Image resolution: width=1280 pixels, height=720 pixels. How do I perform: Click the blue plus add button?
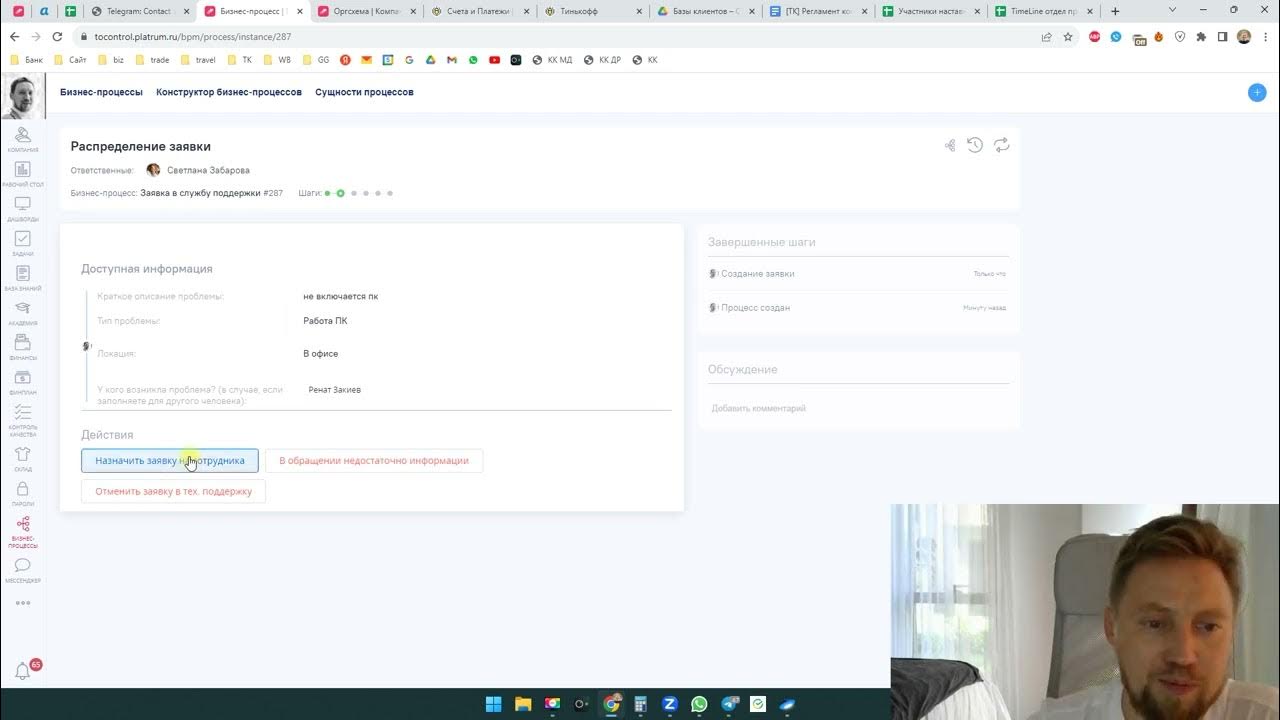pos(1257,92)
